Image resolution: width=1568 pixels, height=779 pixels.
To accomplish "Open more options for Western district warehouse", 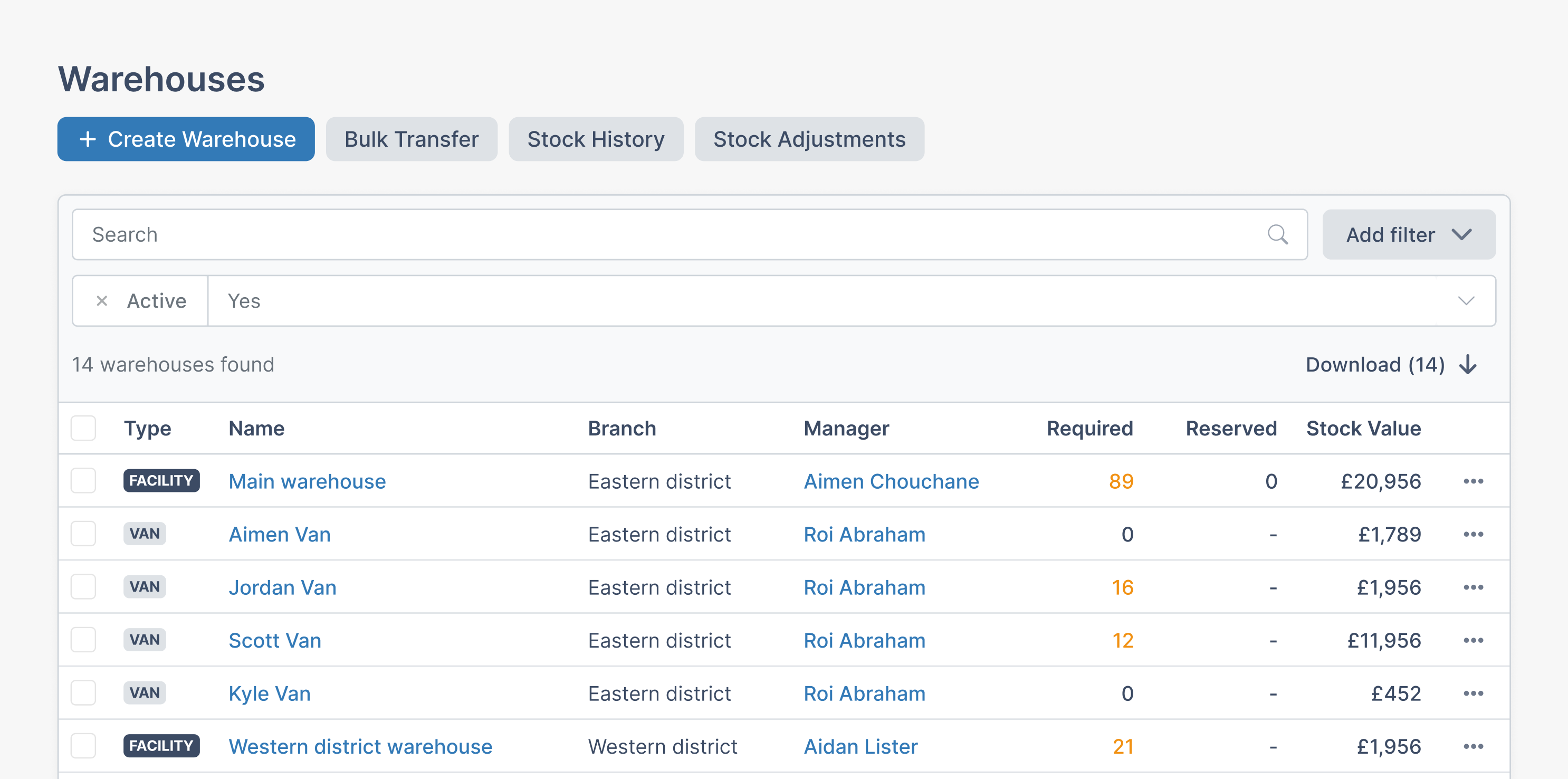I will [x=1473, y=746].
